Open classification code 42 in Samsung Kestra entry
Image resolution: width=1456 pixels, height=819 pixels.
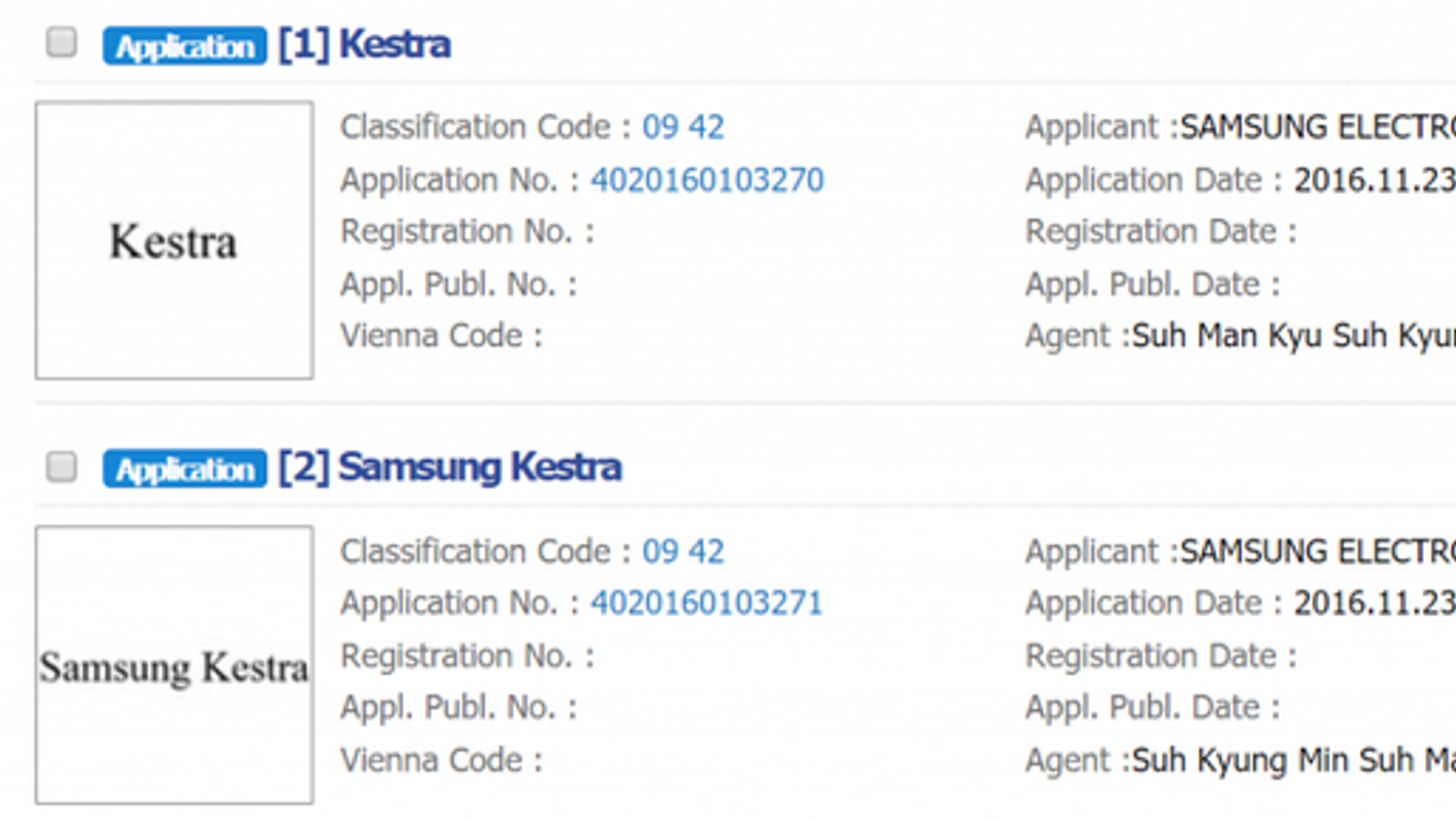[706, 551]
